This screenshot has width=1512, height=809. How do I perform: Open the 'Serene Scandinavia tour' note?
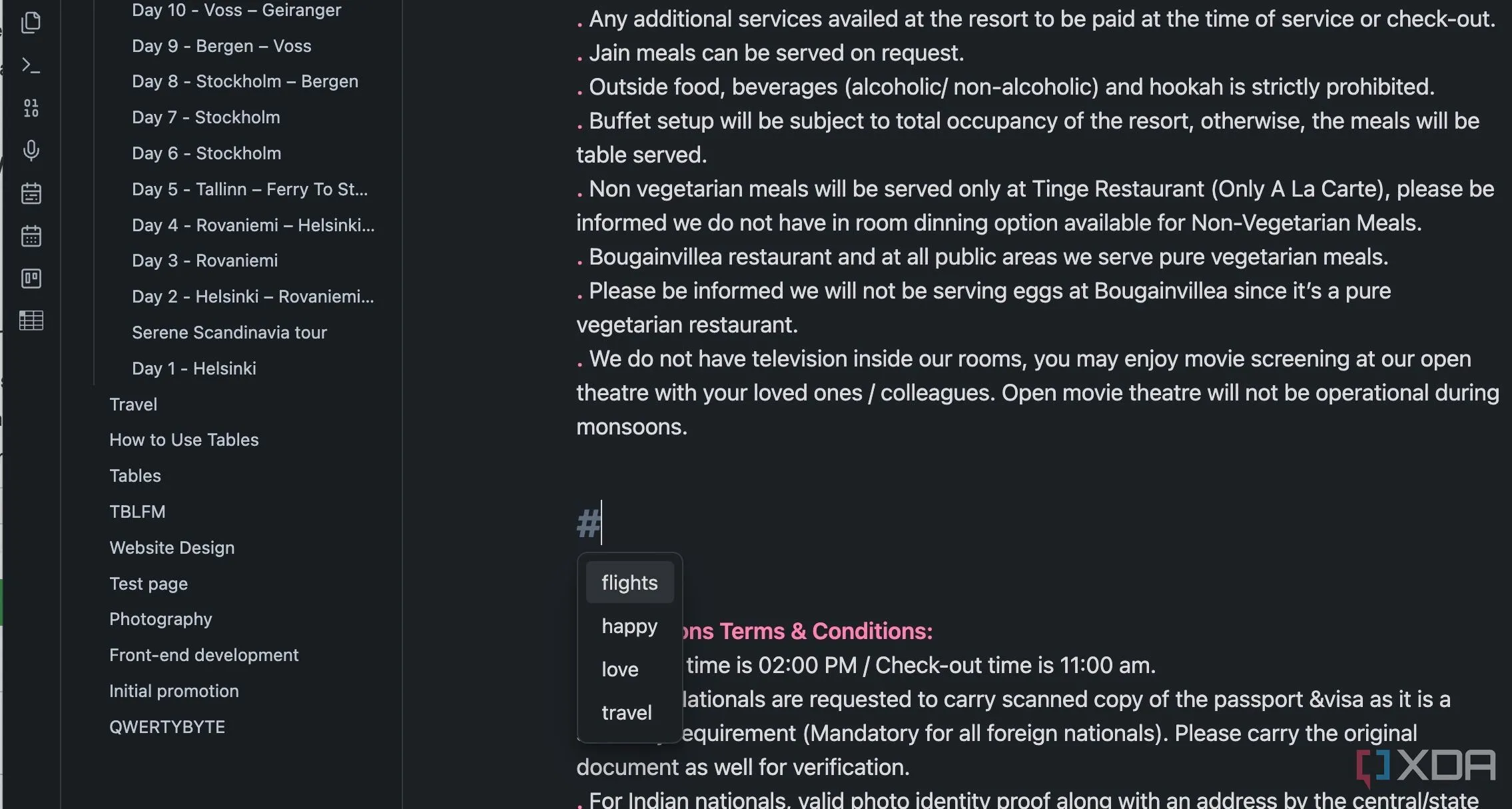[229, 333]
